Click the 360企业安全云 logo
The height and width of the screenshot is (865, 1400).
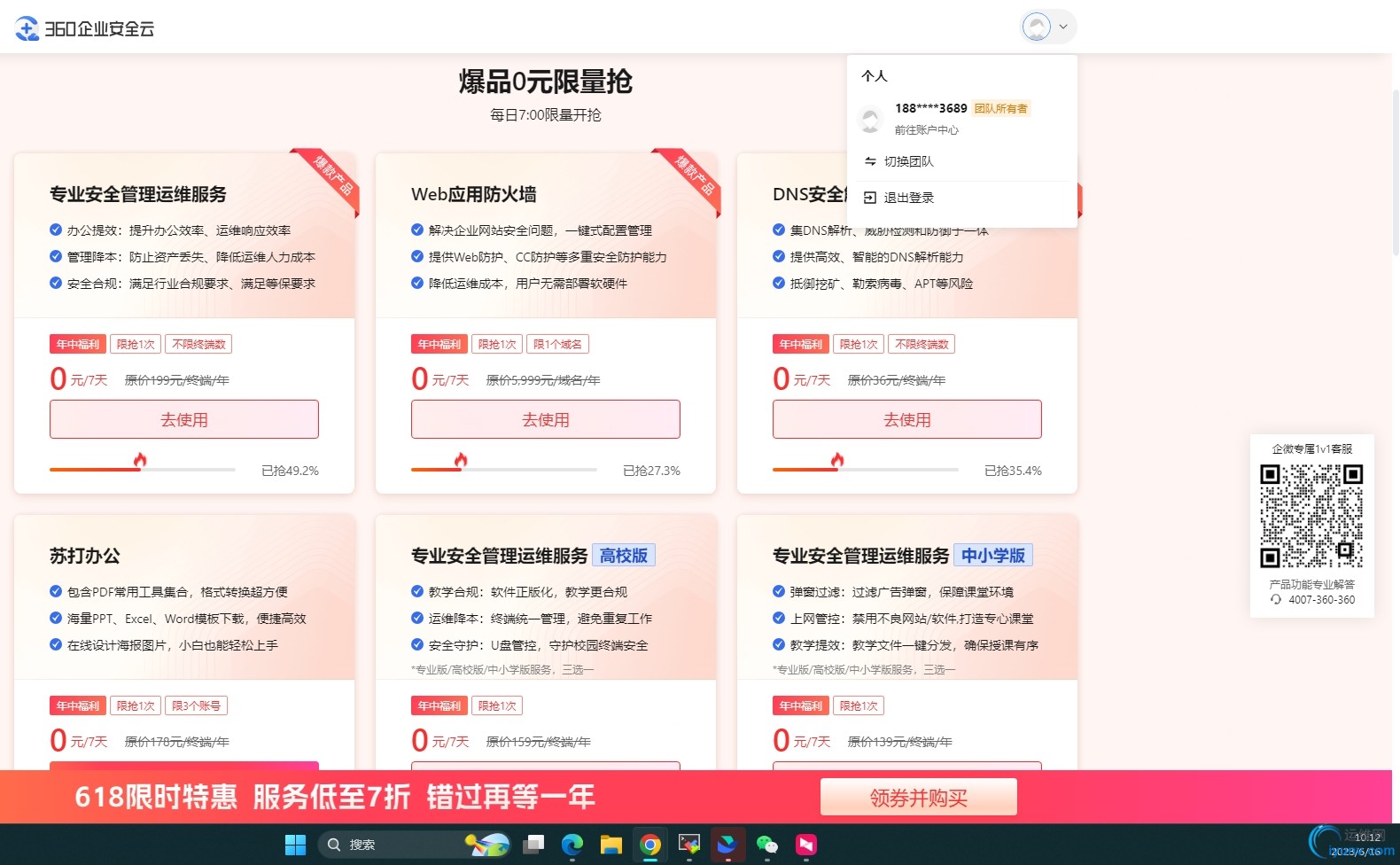[84, 28]
